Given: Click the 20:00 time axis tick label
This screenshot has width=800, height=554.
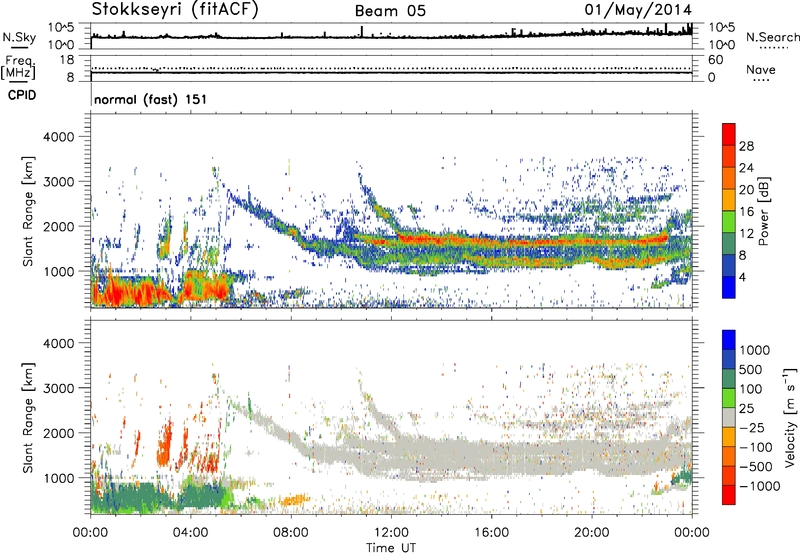Looking at the screenshot, I should tap(592, 533).
